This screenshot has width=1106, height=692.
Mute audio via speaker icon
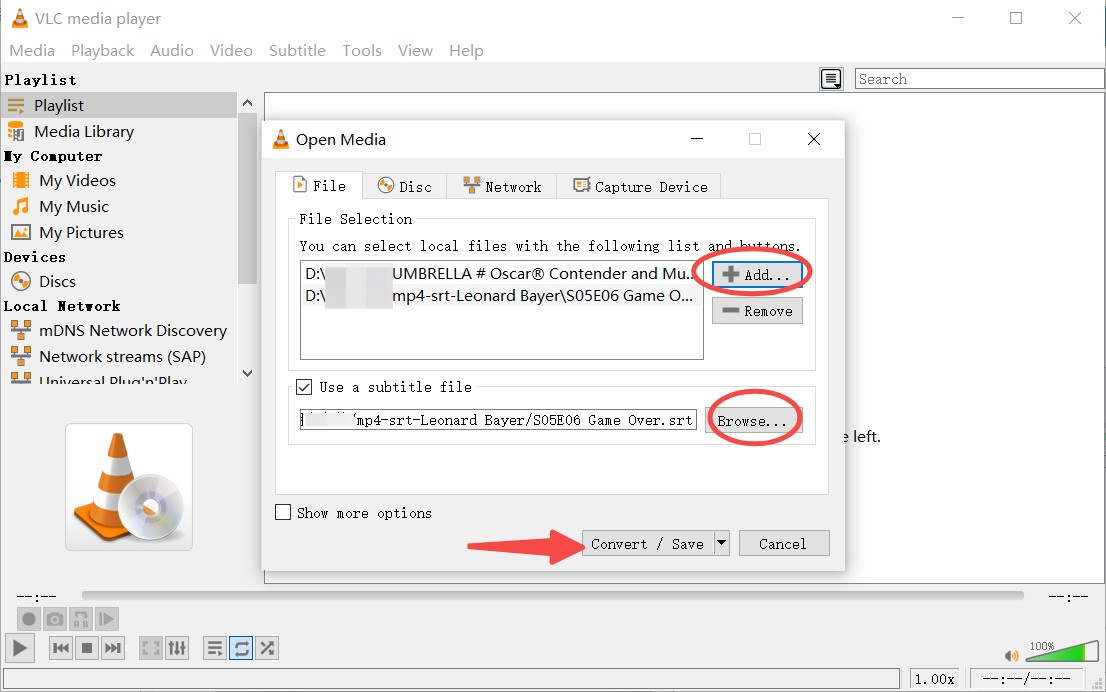[1011, 655]
